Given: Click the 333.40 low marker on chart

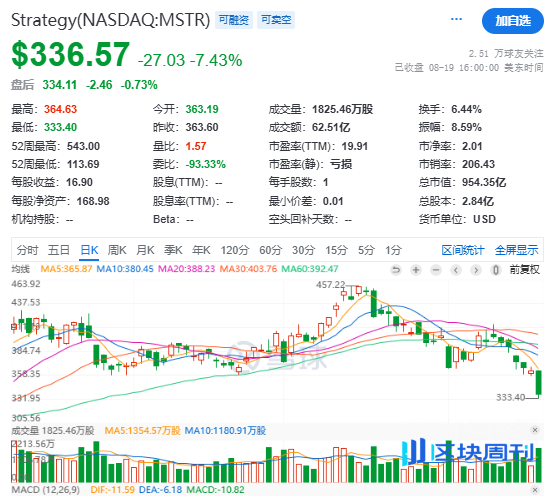Looking at the screenshot, I should tap(511, 397).
